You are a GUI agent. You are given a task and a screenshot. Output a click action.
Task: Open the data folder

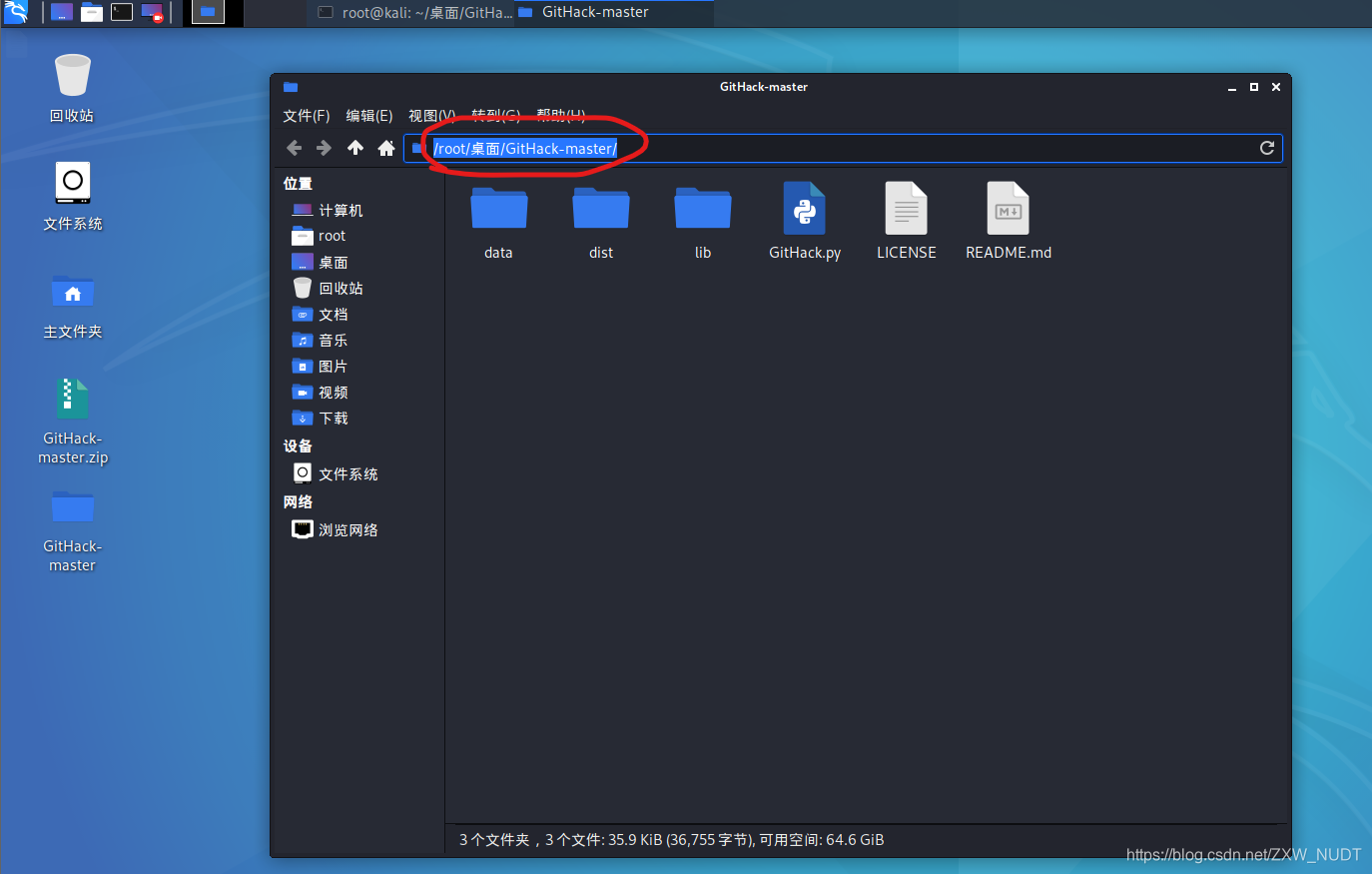[498, 220]
